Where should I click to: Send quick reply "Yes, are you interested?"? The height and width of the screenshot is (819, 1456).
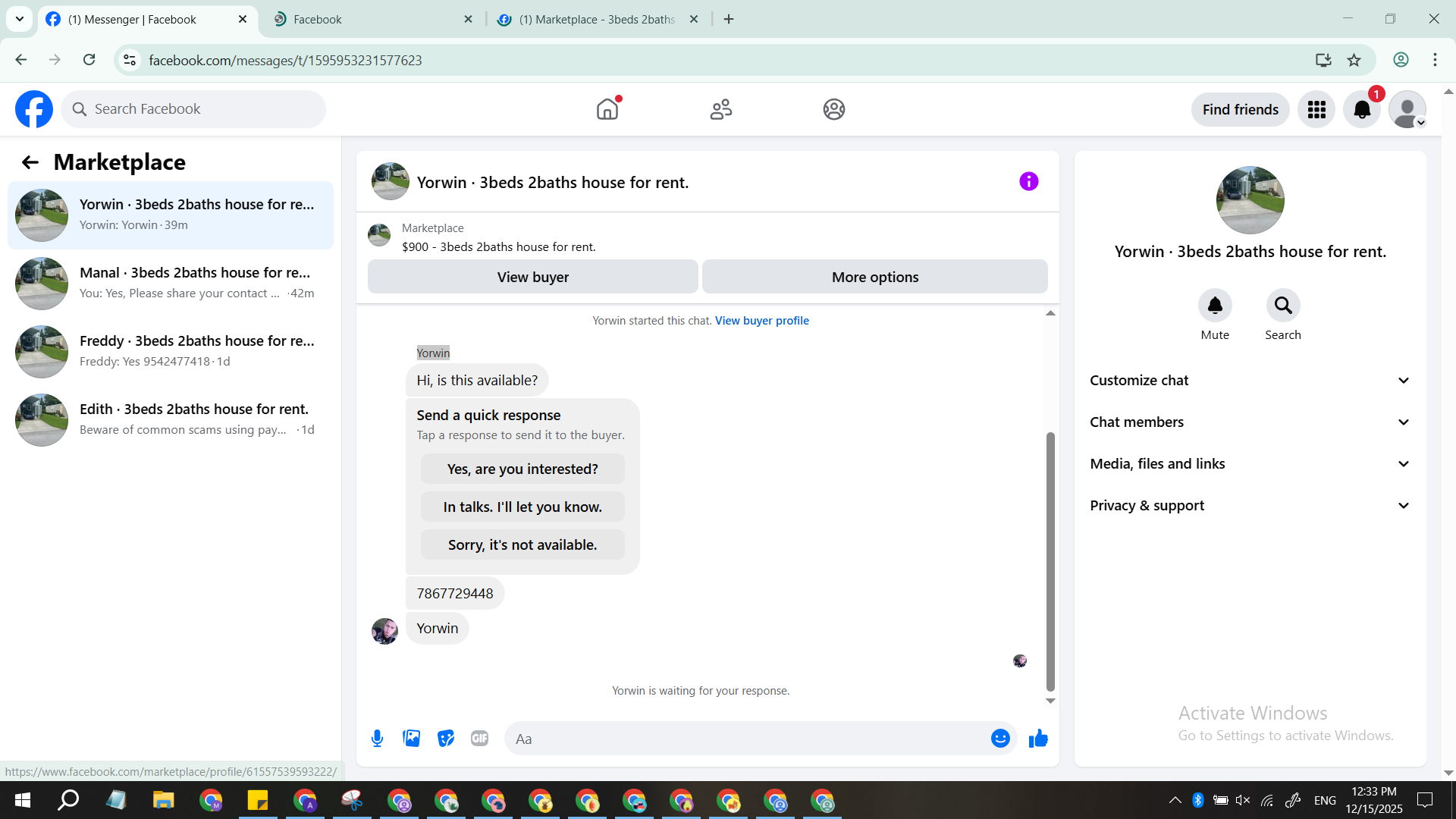click(522, 469)
